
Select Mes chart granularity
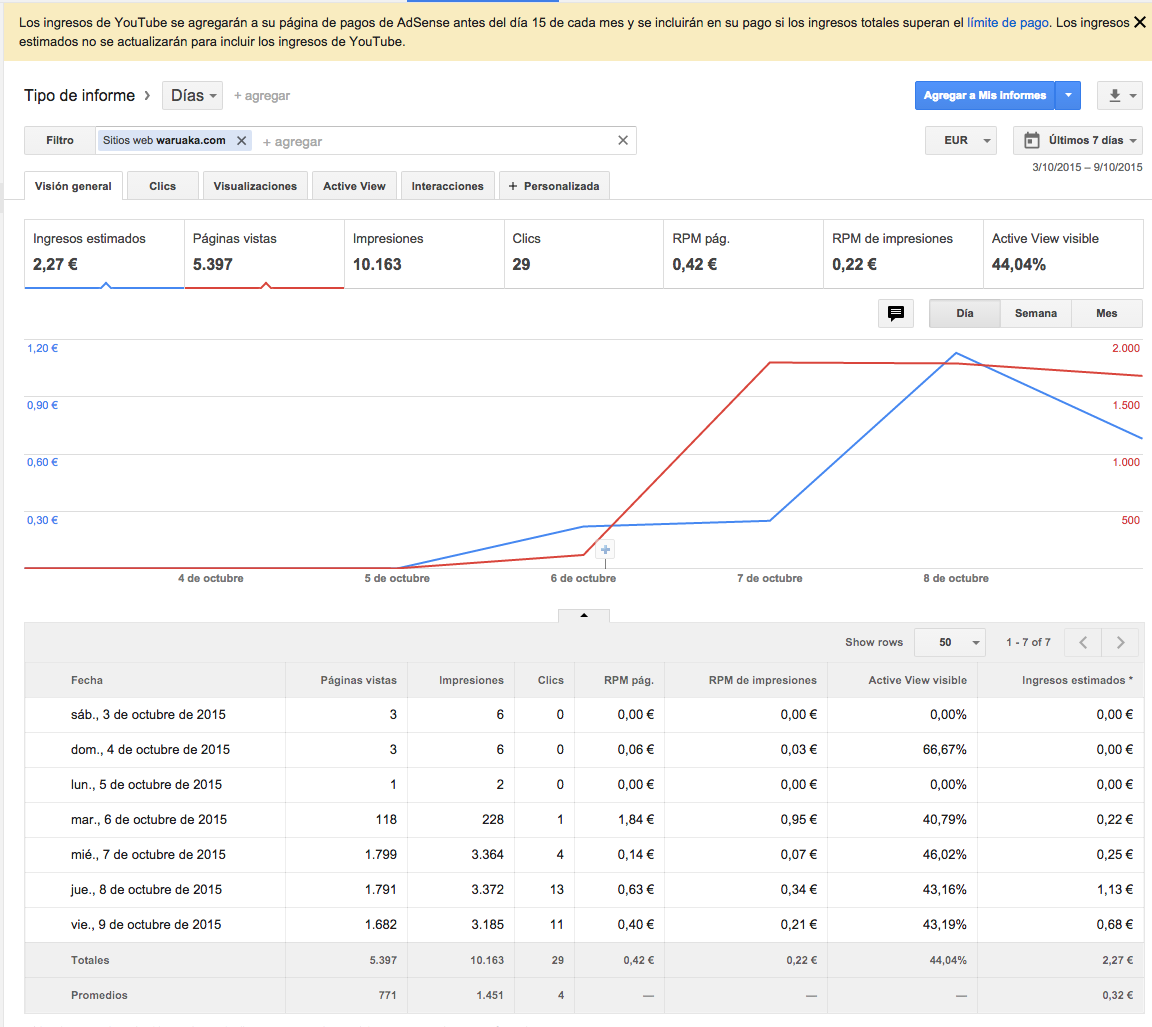coord(1106,314)
